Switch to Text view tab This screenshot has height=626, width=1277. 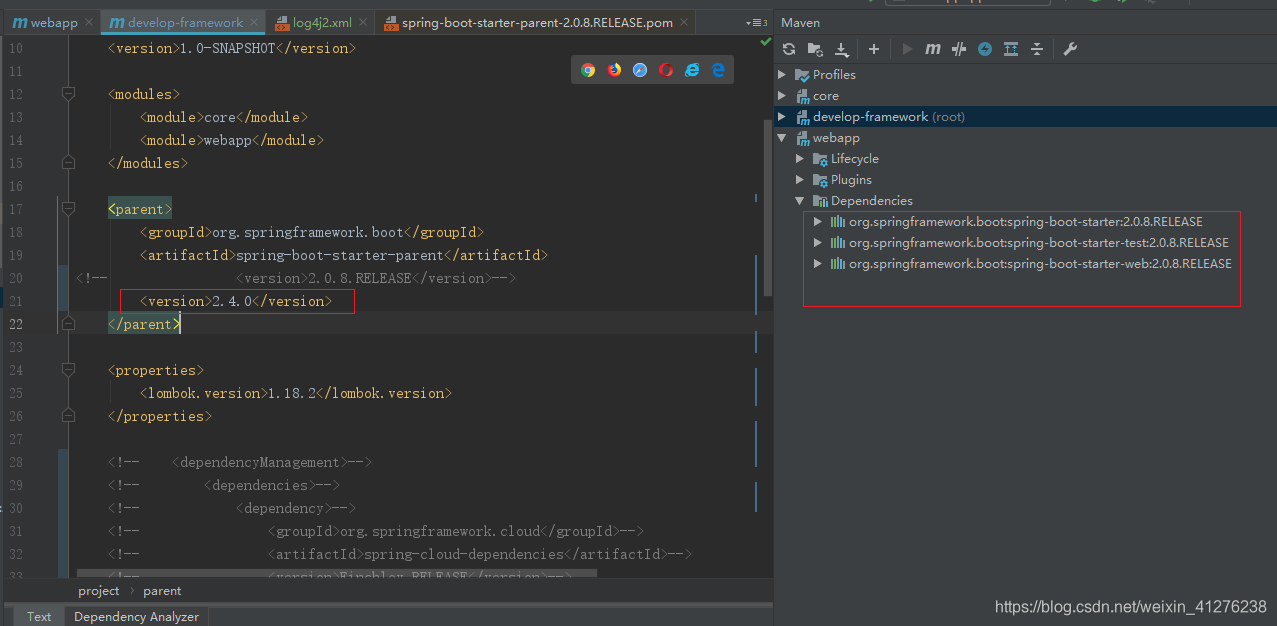[x=39, y=616]
